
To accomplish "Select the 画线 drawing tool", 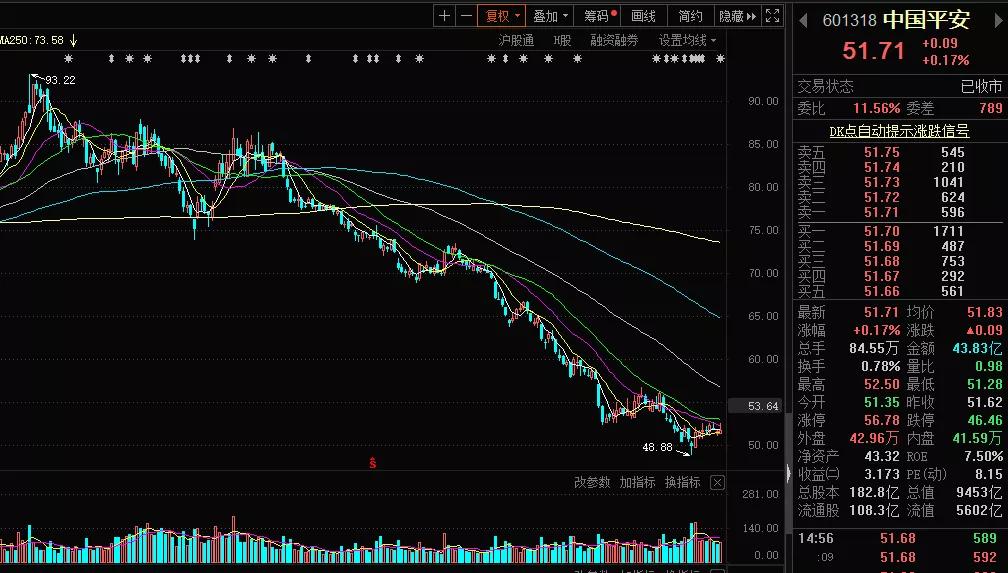I will click(644, 16).
